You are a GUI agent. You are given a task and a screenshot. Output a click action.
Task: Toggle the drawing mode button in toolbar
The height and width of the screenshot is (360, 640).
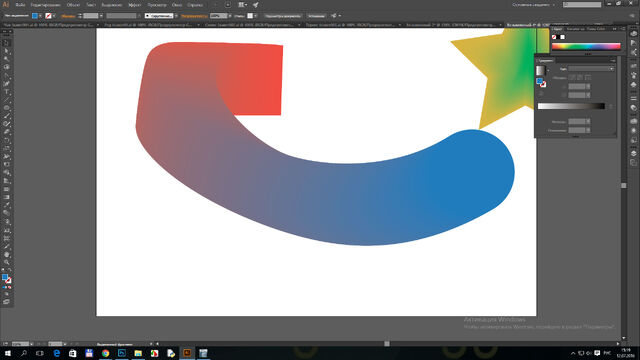tap(7, 294)
